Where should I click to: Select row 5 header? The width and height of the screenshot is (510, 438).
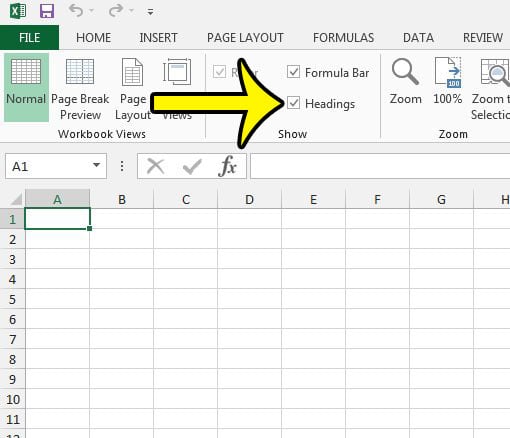coord(12,299)
